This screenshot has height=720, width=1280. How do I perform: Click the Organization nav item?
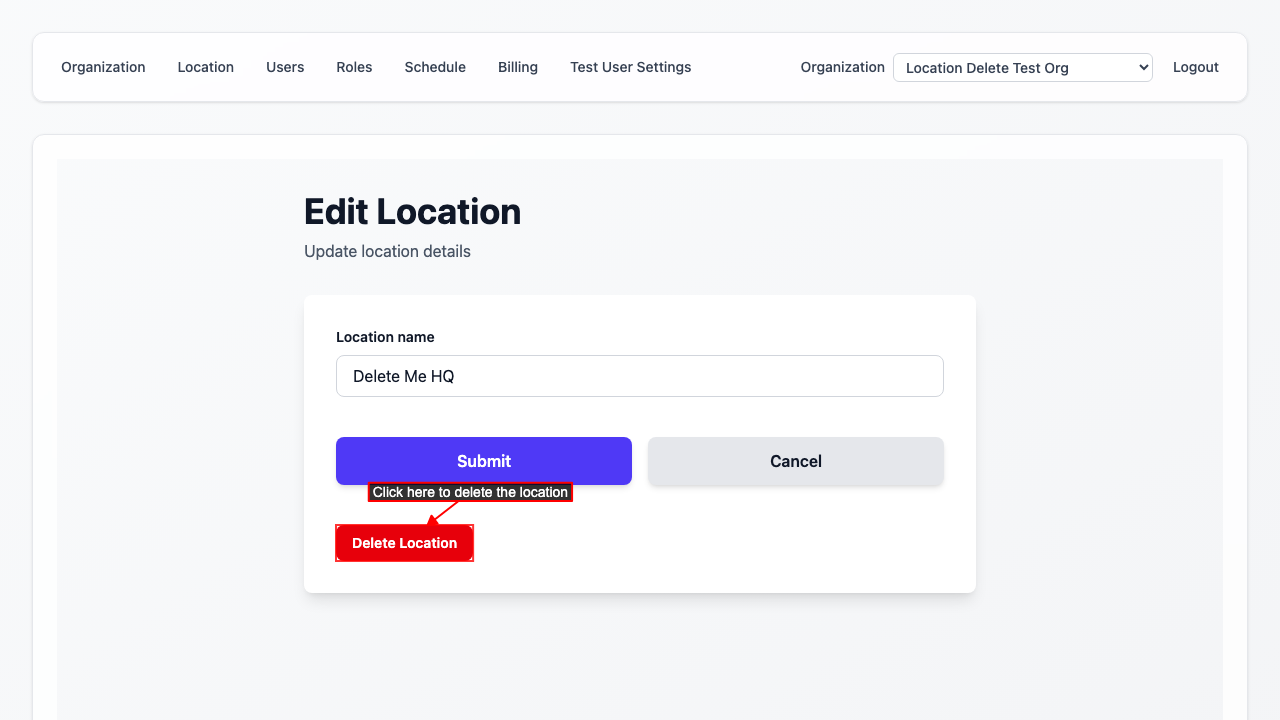103,67
